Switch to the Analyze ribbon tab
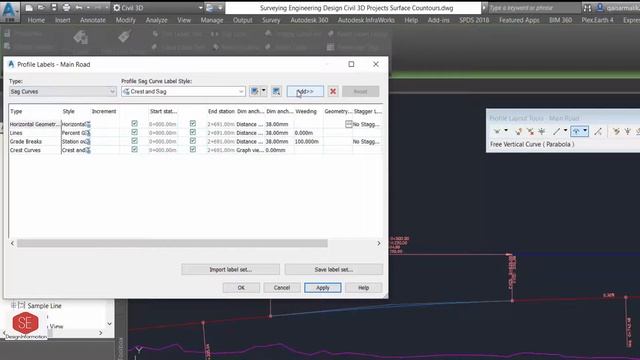This screenshot has width=640, height=360. click(x=157, y=20)
